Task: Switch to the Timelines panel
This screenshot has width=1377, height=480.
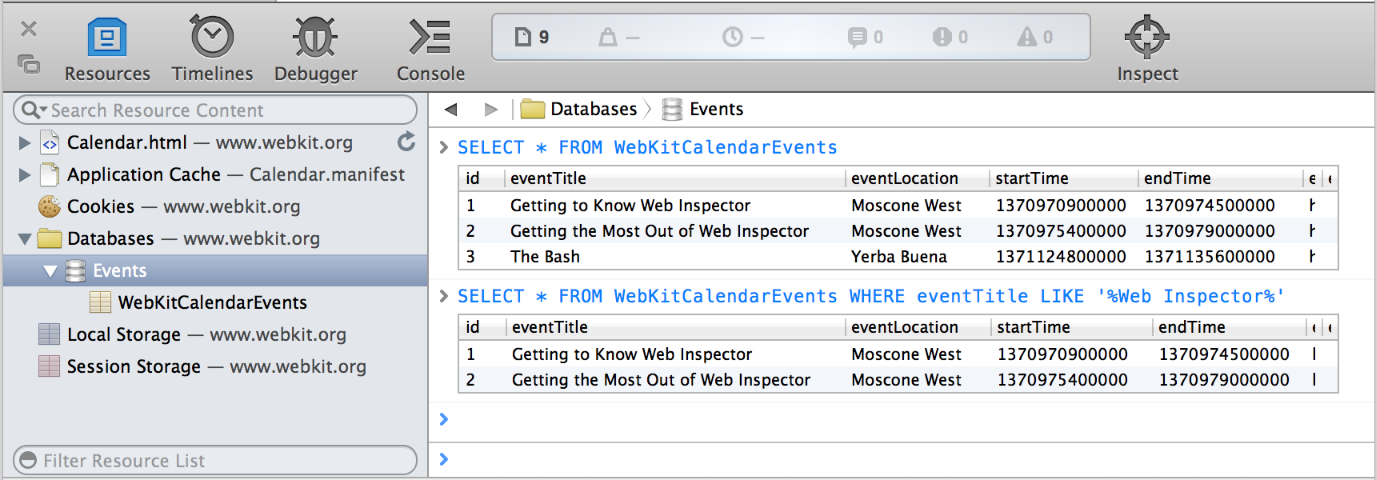Action: click(212, 48)
